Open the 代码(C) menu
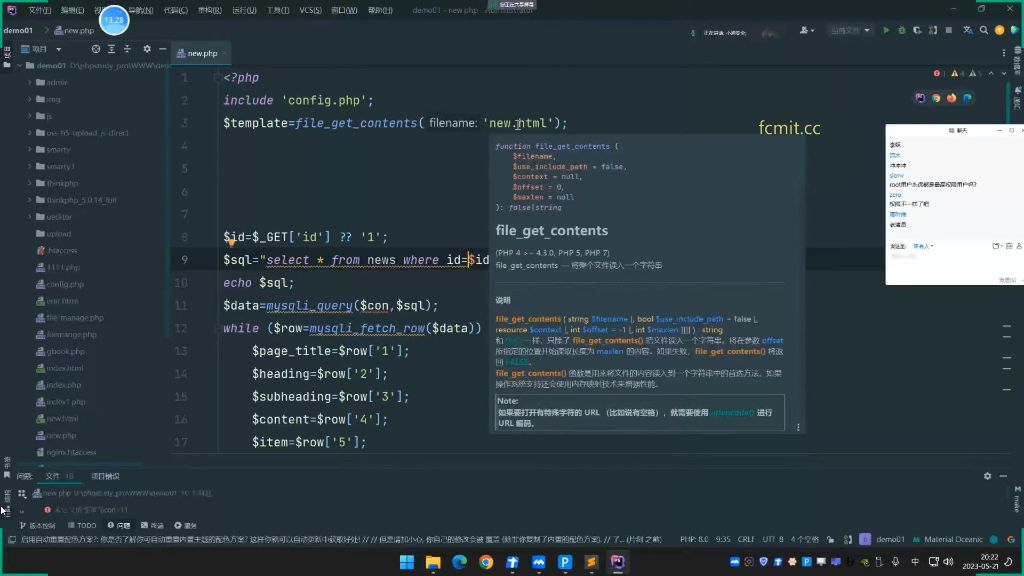Image resolution: width=1024 pixels, height=576 pixels. coord(175,10)
